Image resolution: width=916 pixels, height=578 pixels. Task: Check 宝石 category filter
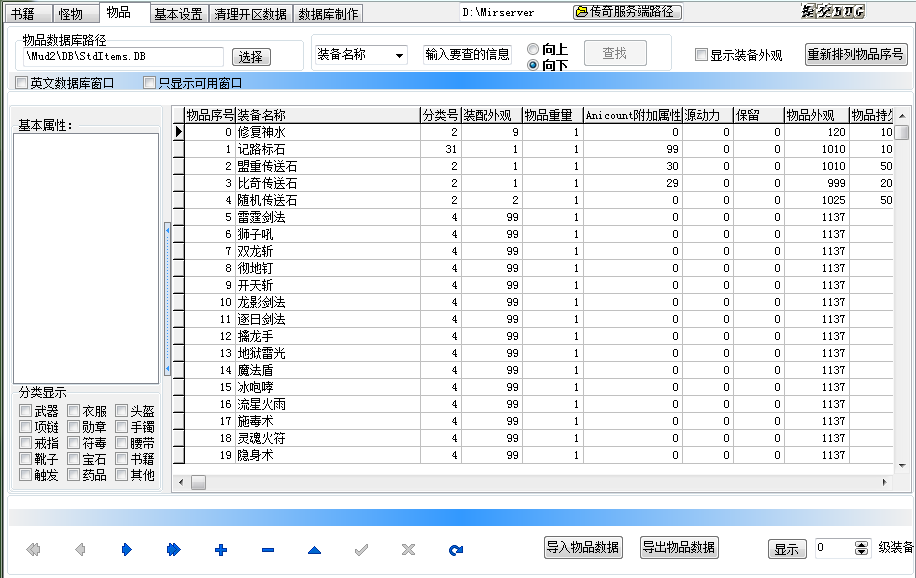click(74, 459)
